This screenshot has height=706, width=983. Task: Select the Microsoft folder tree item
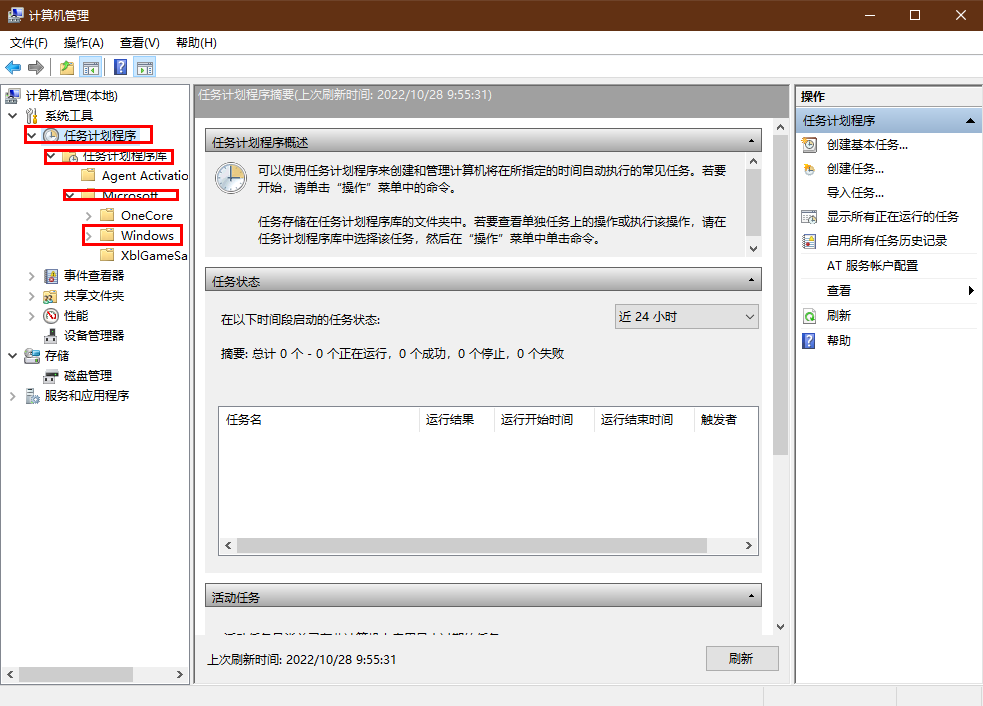[x=130, y=195]
